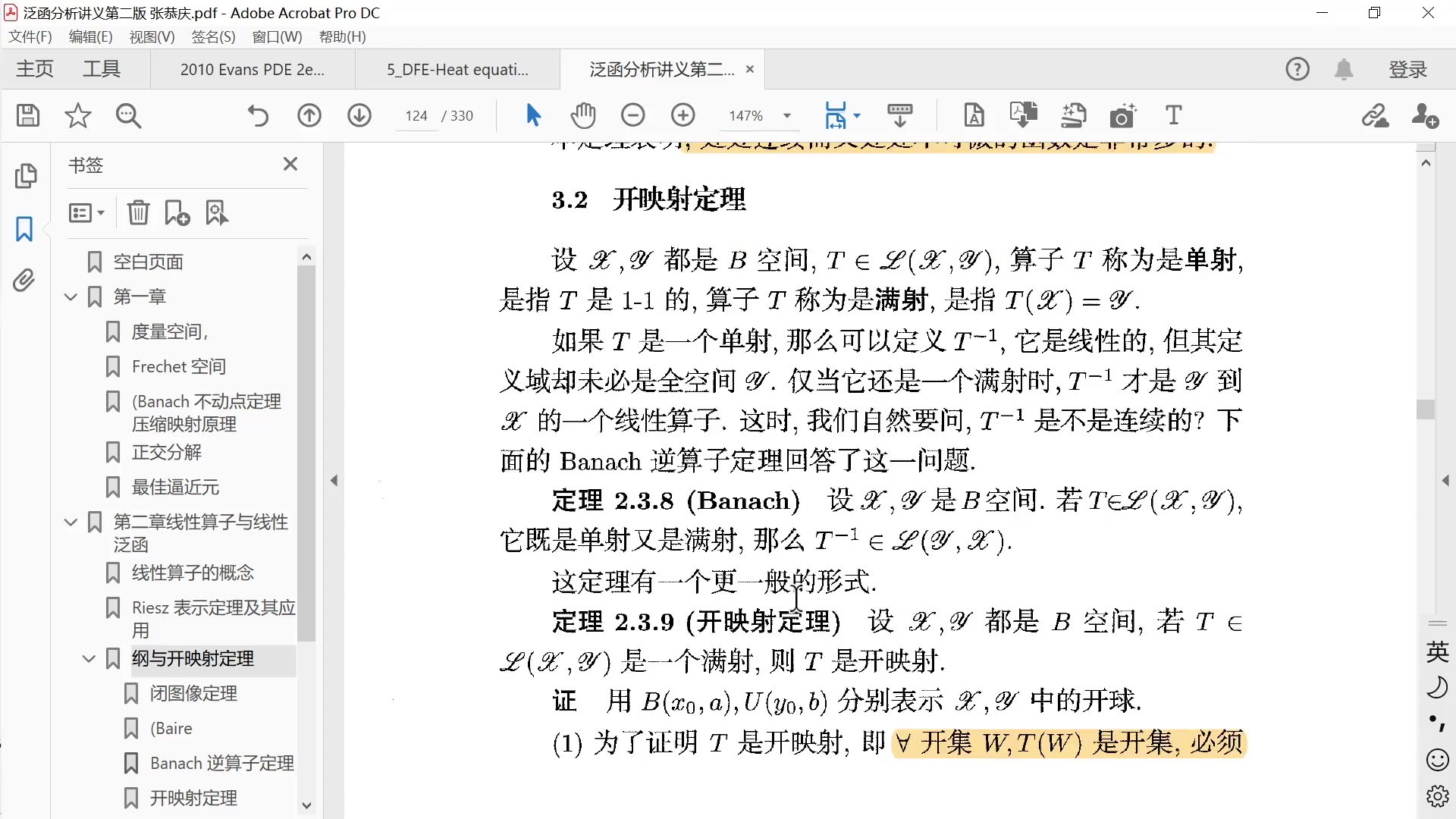Go to the 主页 home view
1456x819 pixels.
click(x=35, y=69)
